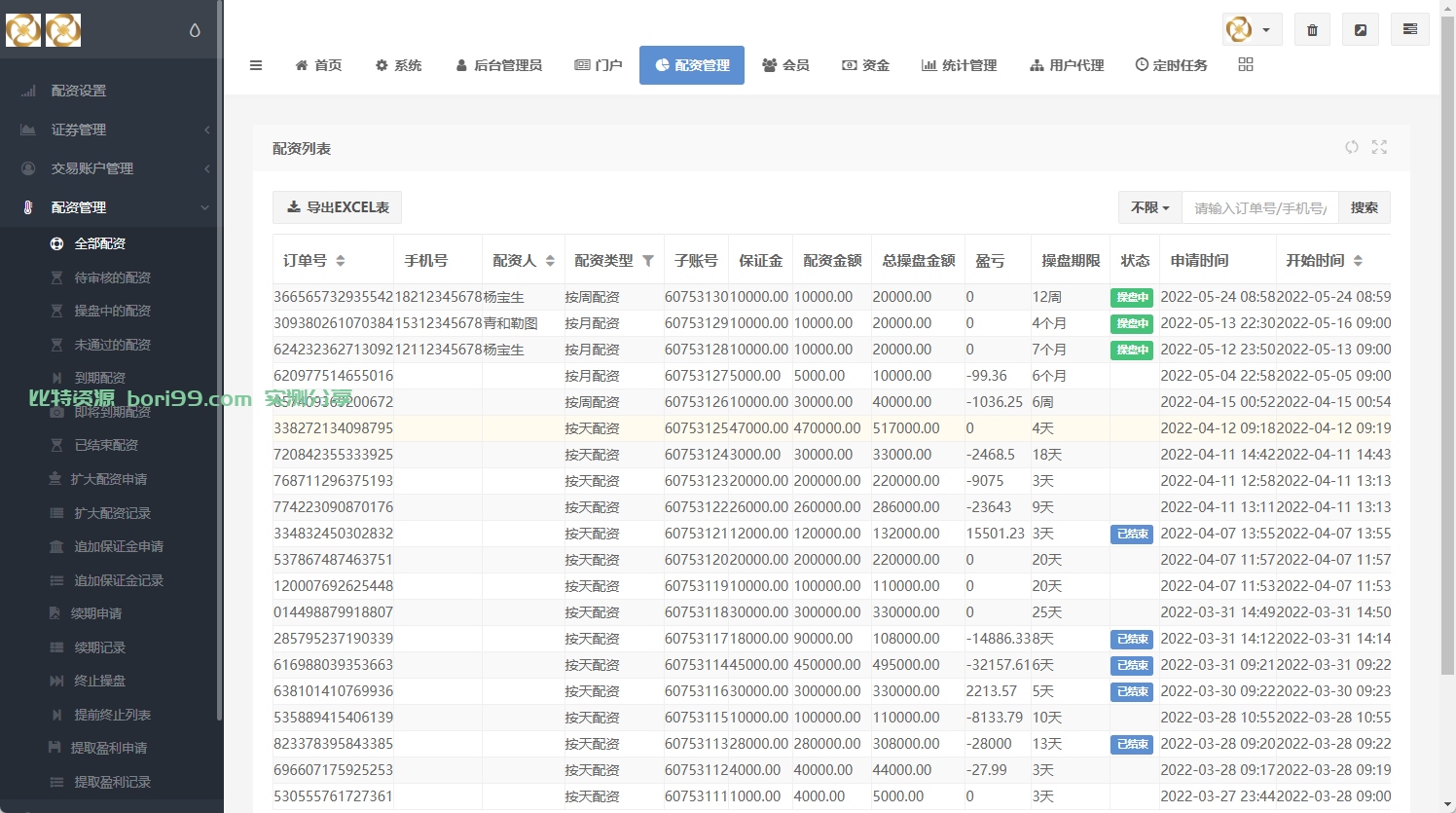Refresh the 配资列表 panel
1456x813 pixels.
pos(1352,147)
